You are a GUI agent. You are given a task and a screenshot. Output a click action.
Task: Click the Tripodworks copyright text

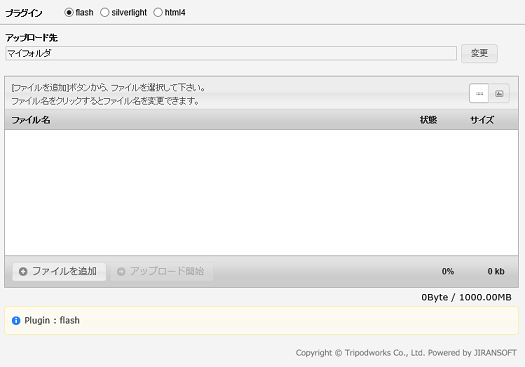pos(406,353)
